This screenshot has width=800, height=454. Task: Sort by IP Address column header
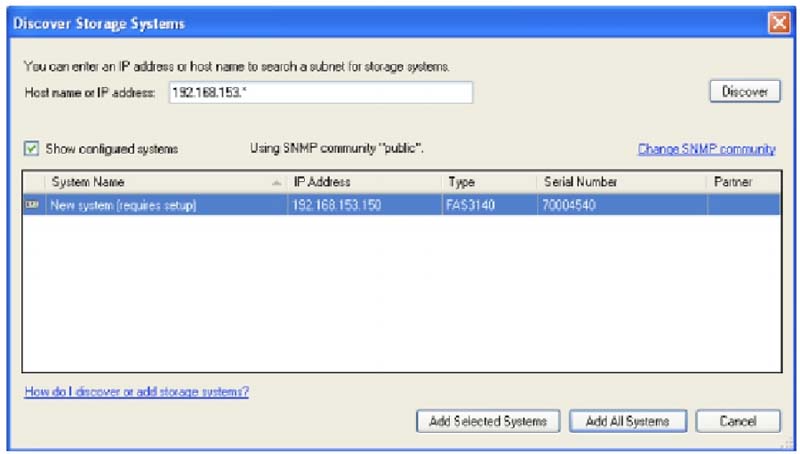[x=364, y=182]
